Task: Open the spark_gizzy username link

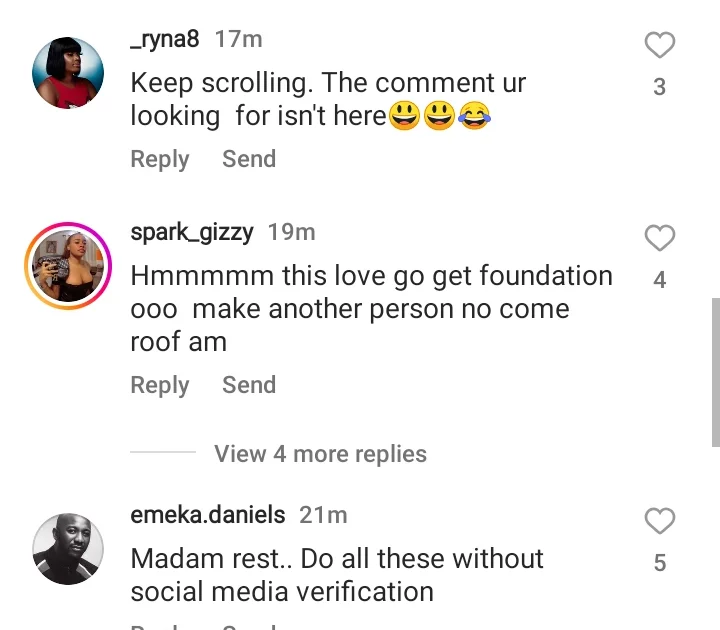Action: [x=193, y=232]
